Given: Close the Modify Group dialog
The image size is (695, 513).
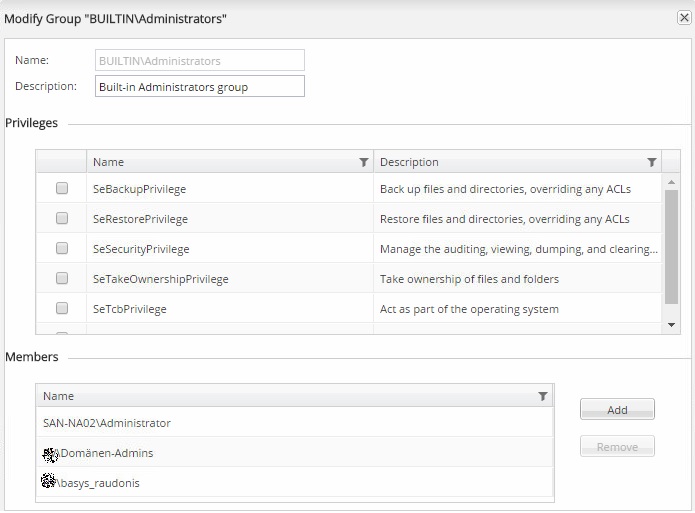Looking at the screenshot, I should [684, 18].
